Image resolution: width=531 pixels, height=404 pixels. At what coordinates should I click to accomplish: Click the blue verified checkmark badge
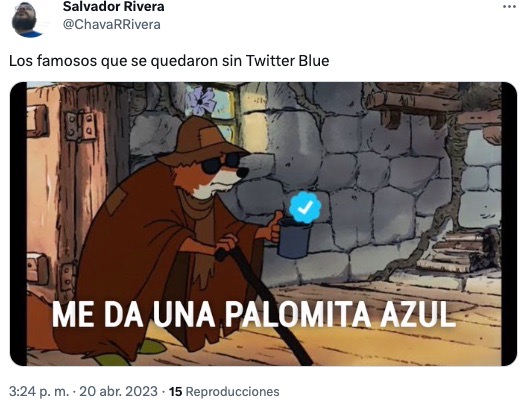pos(305,207)
